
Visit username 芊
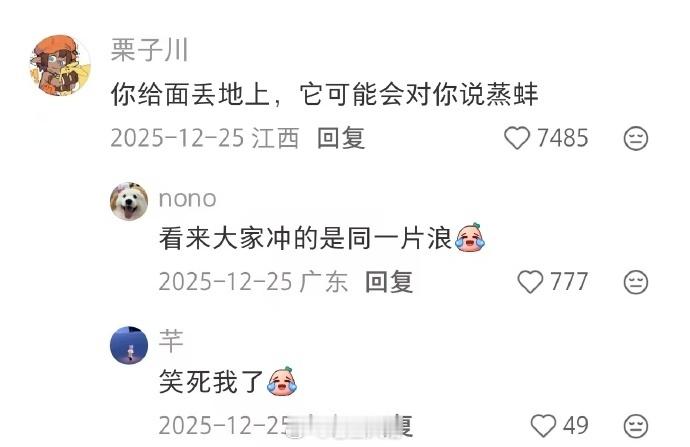coord(171,341)
